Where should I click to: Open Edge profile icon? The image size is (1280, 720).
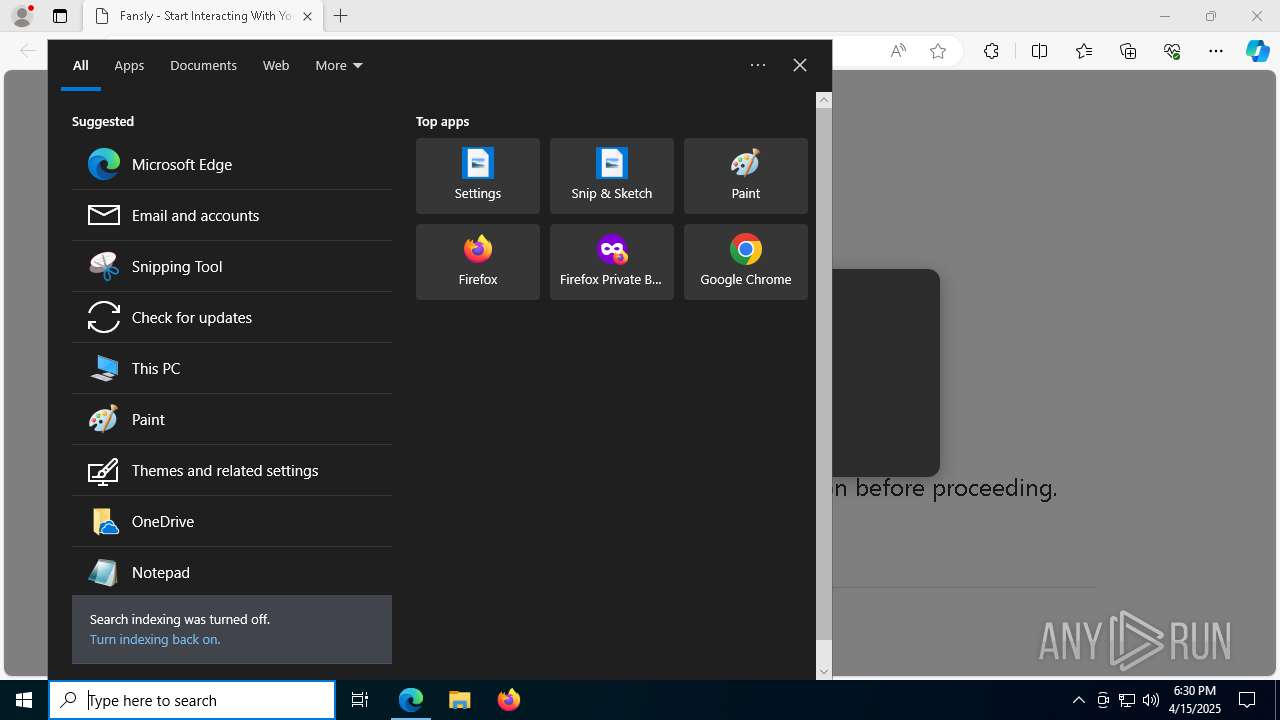click(x=22, y=16)
